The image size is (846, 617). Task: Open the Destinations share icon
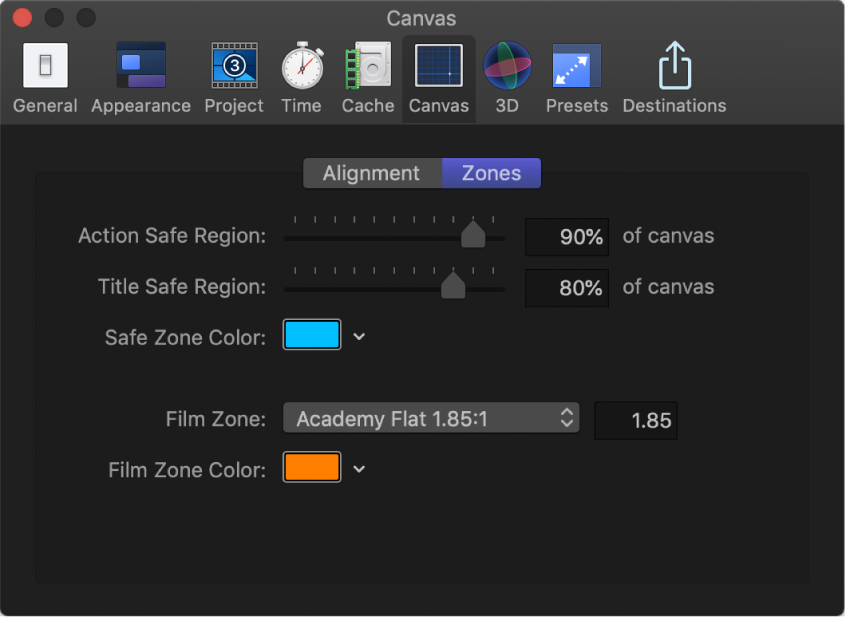click(674, 77)
